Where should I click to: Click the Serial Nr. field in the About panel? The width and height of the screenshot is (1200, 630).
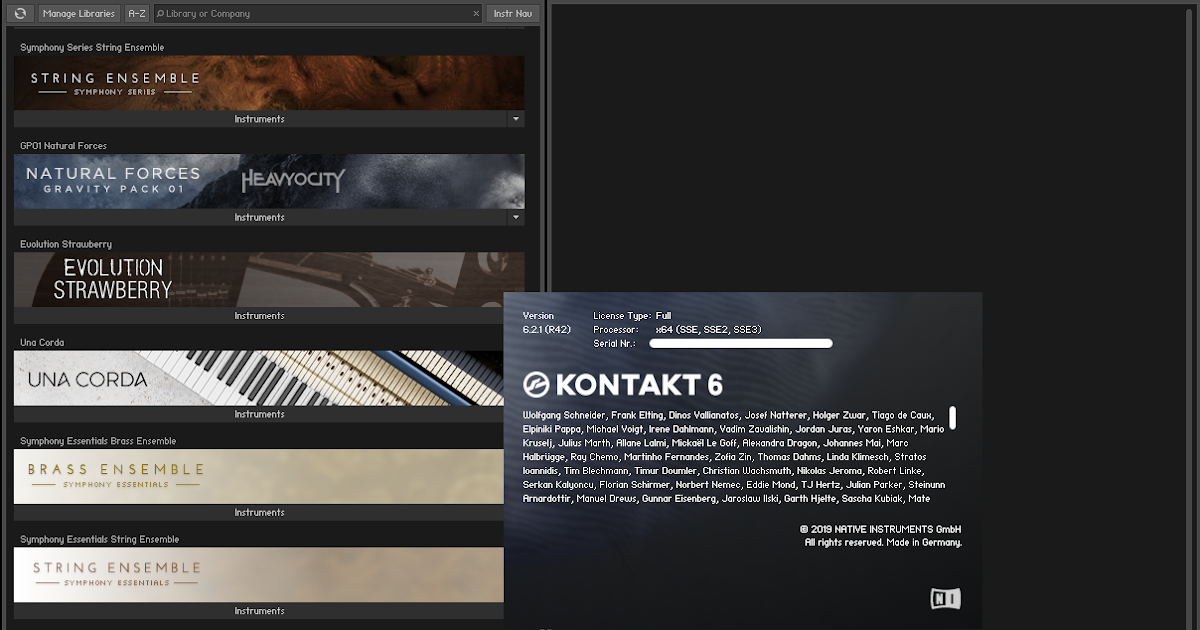point(740,342)
